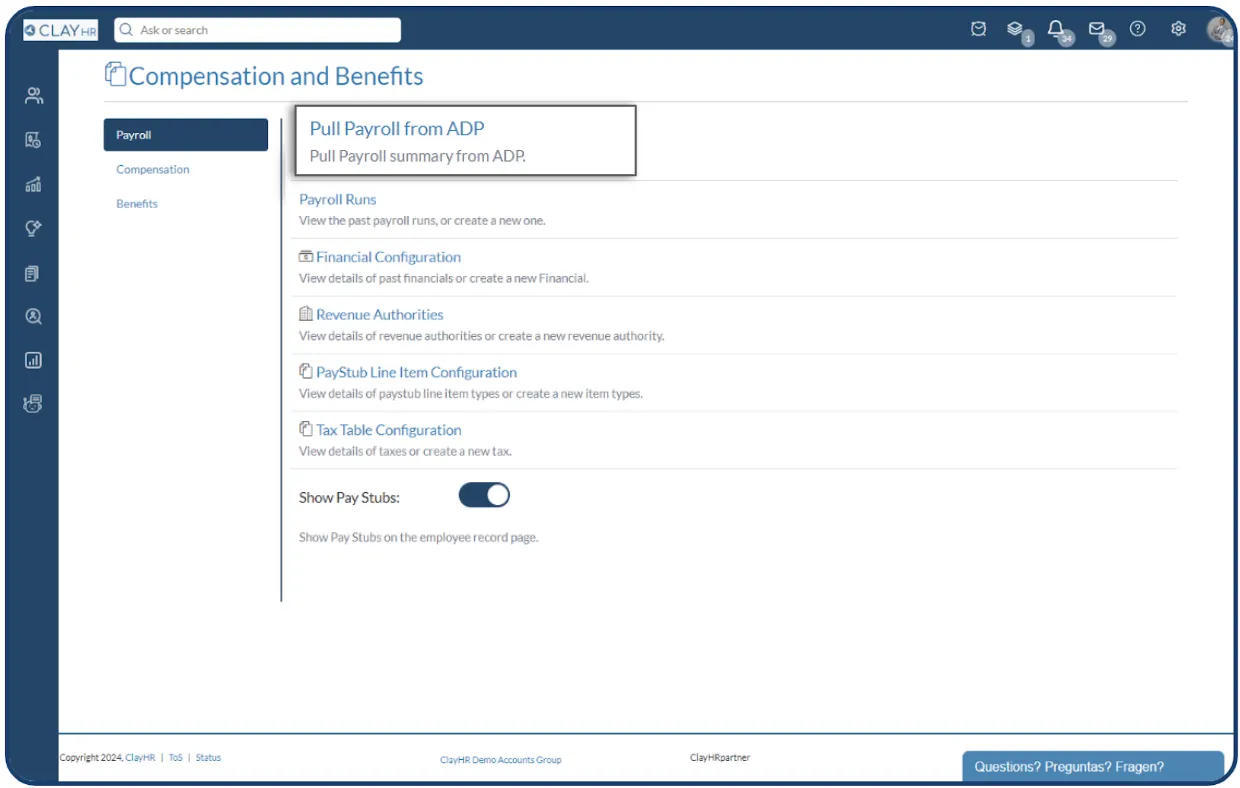Open the help question mark icon
Viewport: 1240px width, 788px height.
(x=1137, y=29)
